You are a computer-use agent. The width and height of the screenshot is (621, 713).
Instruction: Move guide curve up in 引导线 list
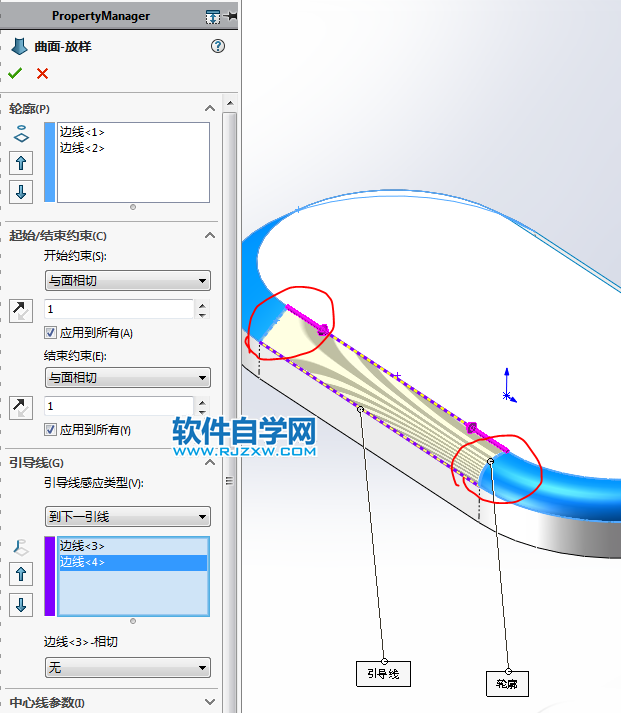pyautogui.click(x=21, y=573)
